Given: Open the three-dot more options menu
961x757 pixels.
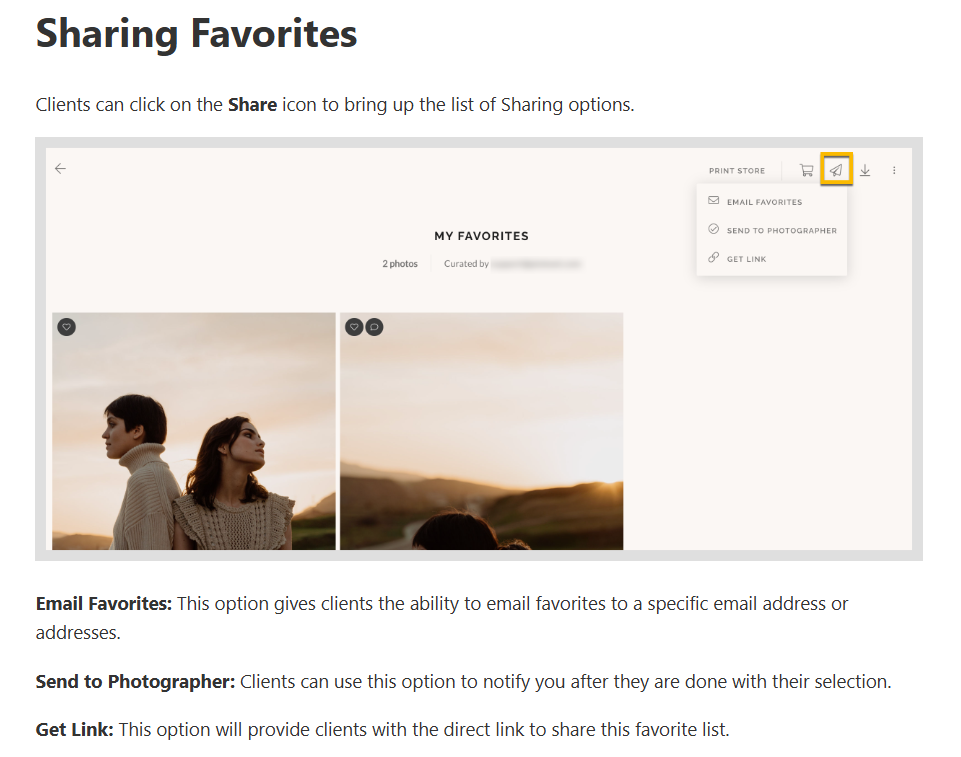Looking at the screenshot, I should tap(894, 170).
